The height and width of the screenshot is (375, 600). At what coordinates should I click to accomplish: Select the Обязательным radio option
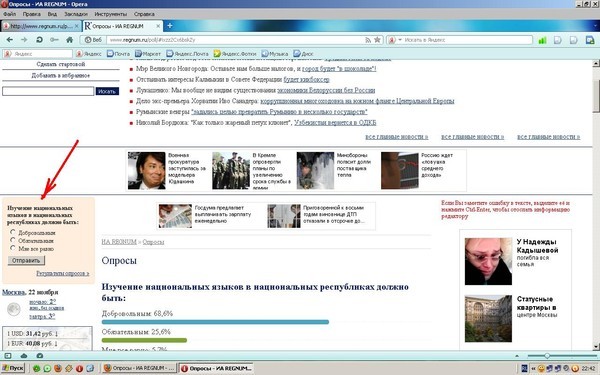[x=13, y=240]
